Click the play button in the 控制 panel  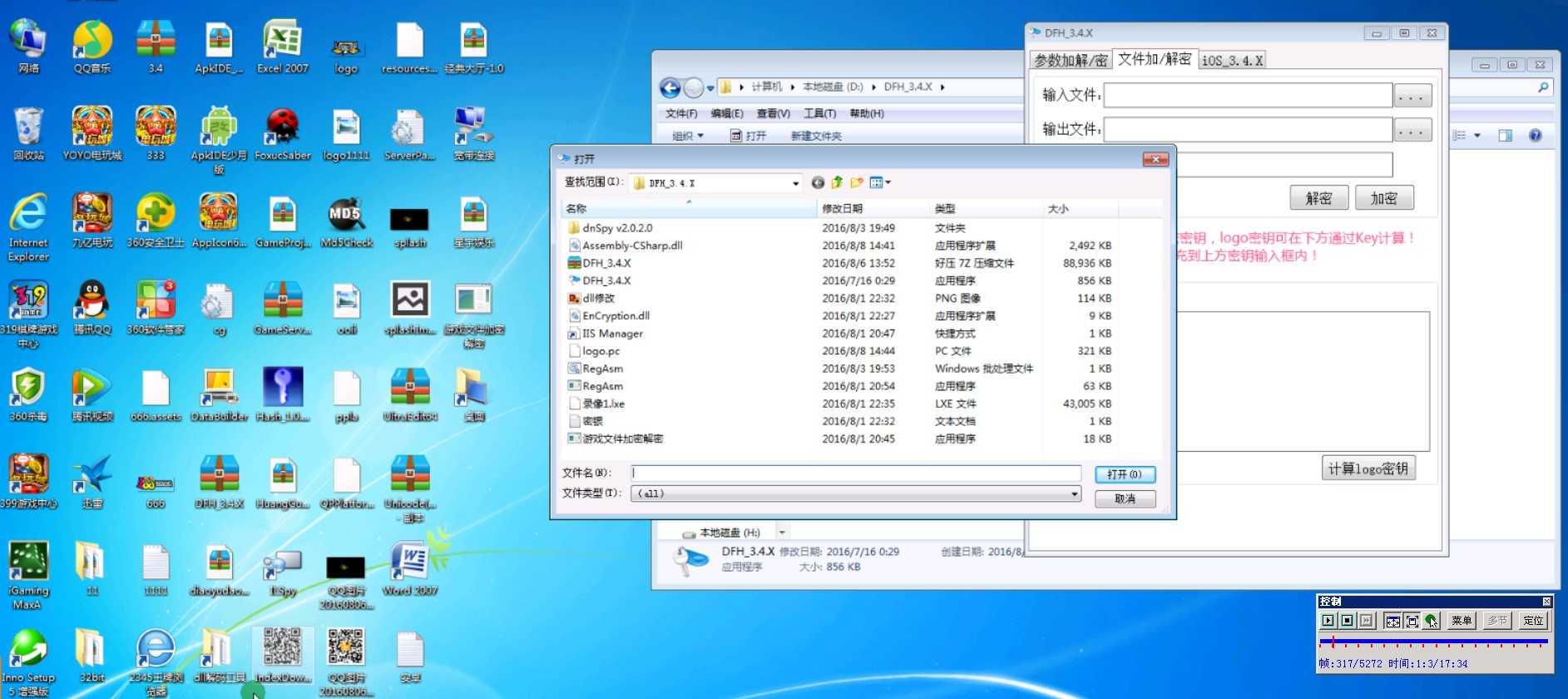coord(1328,621)
